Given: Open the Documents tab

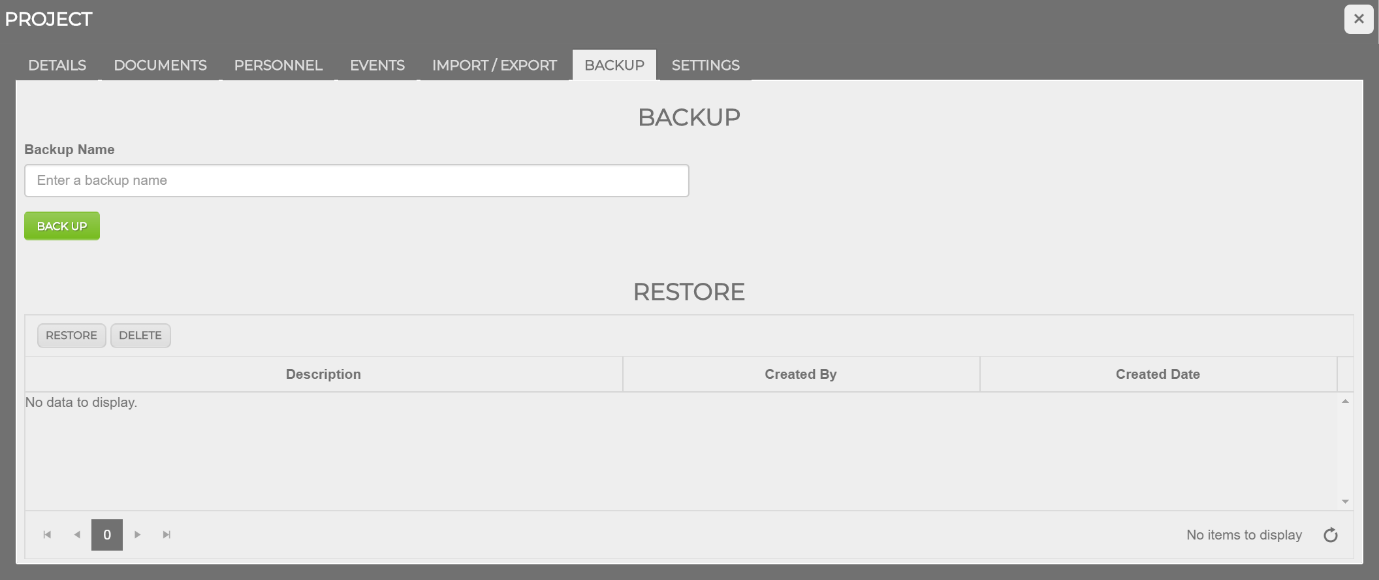Looking at the screenshot, I should 160,65.
